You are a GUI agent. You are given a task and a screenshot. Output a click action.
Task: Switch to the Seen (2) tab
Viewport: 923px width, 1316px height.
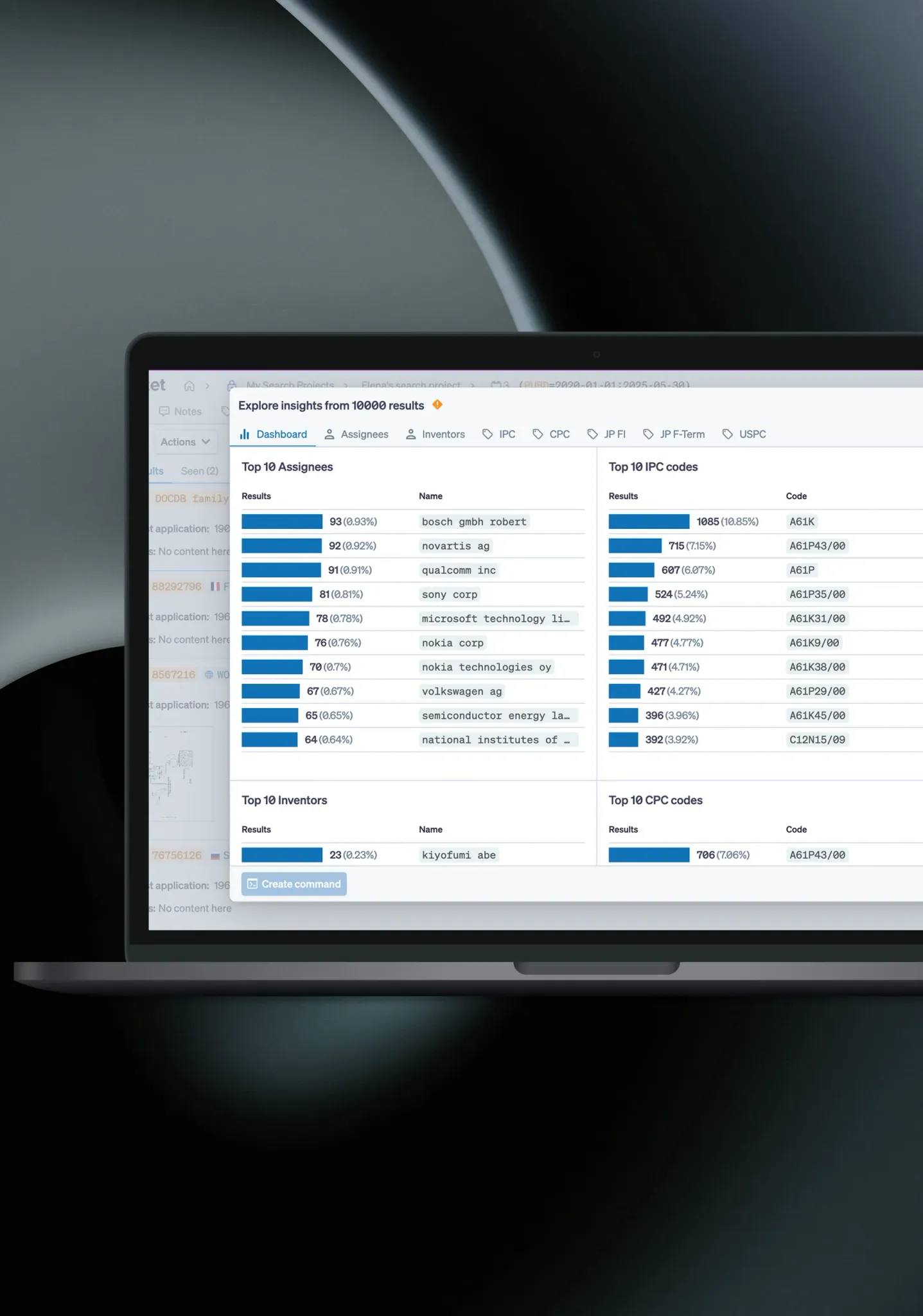[200, 471]
